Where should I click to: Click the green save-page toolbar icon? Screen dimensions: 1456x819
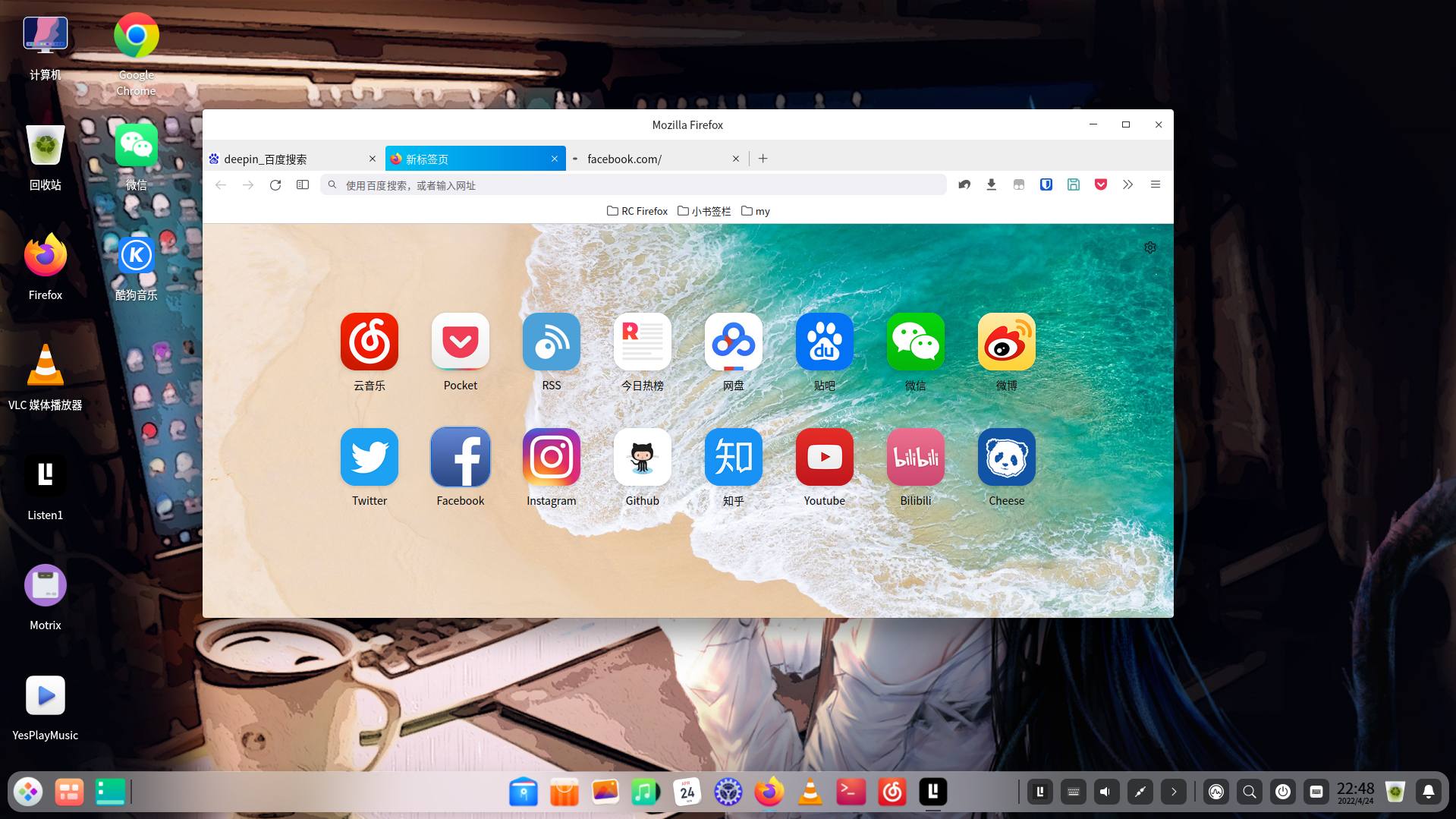pyautogui.click(x=1074, y=184)
